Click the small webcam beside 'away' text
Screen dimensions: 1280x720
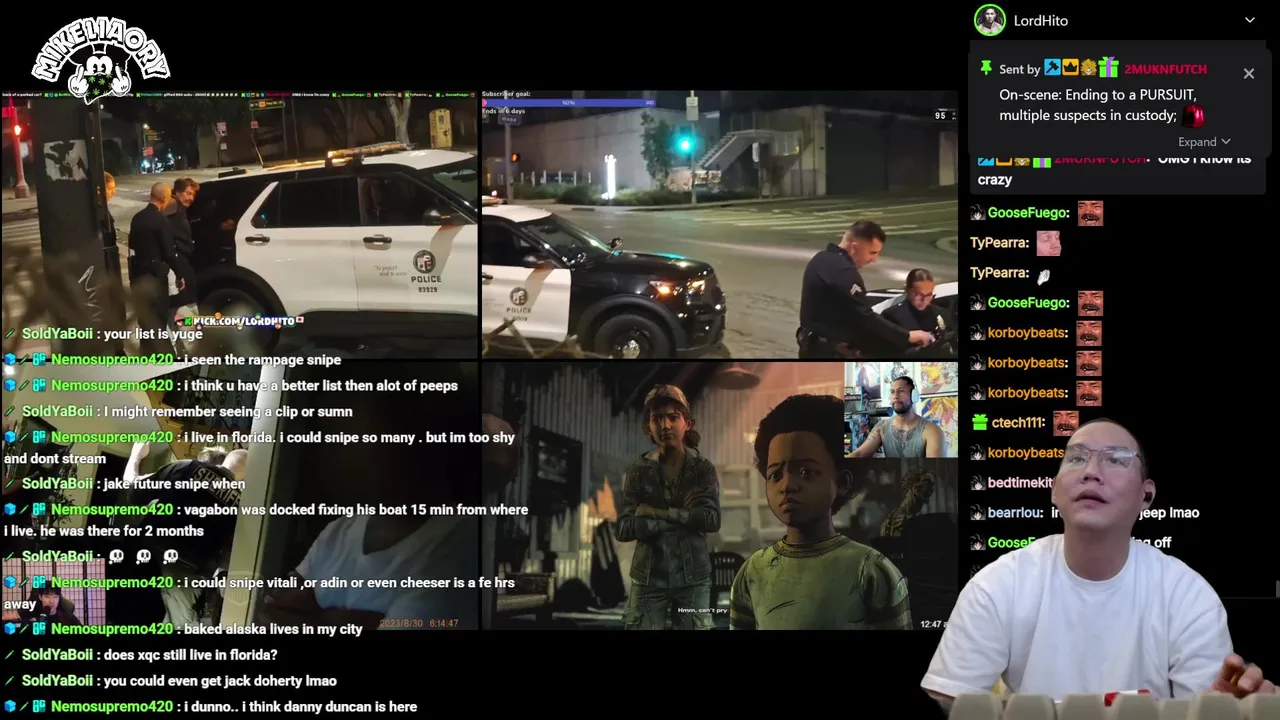coord(51,591)
